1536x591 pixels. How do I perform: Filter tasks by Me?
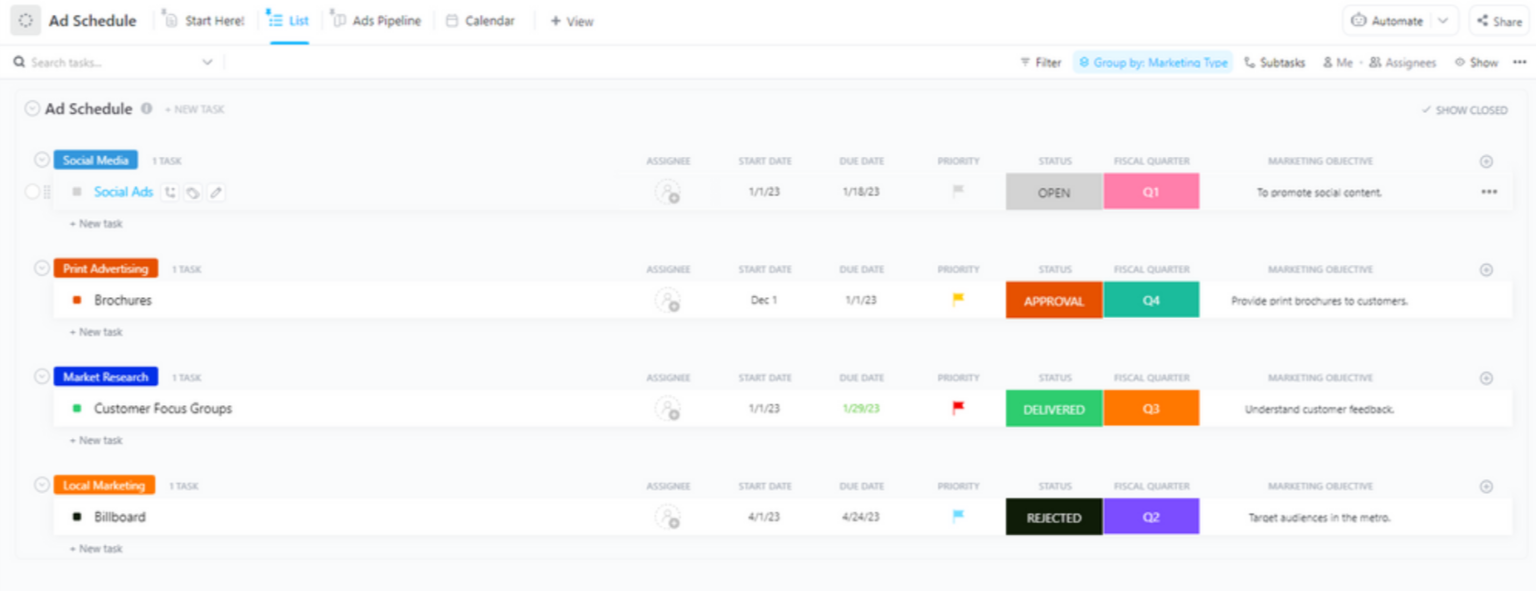(1338, 62)
